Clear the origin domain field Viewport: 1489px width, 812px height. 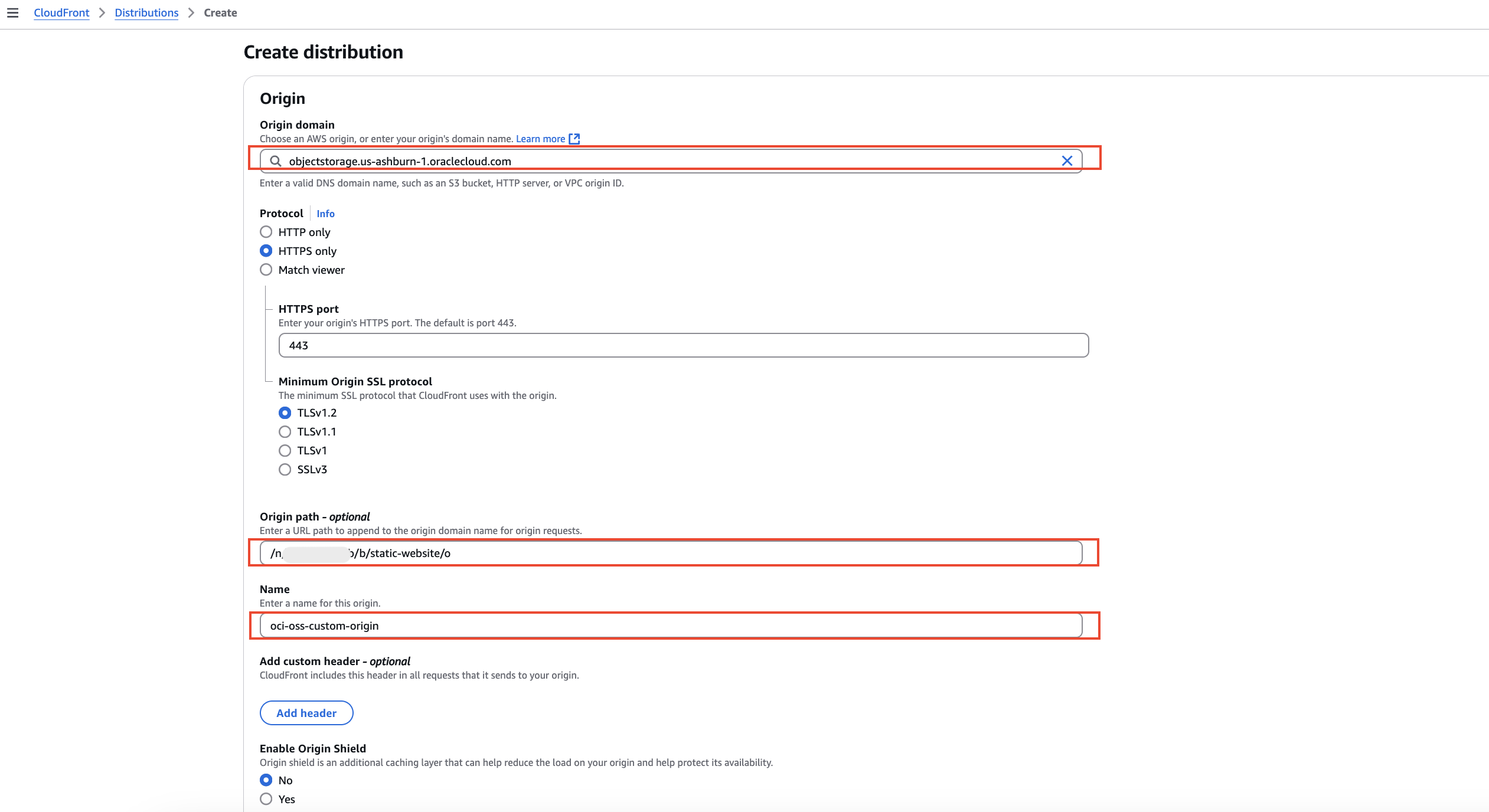[1067, 161]
